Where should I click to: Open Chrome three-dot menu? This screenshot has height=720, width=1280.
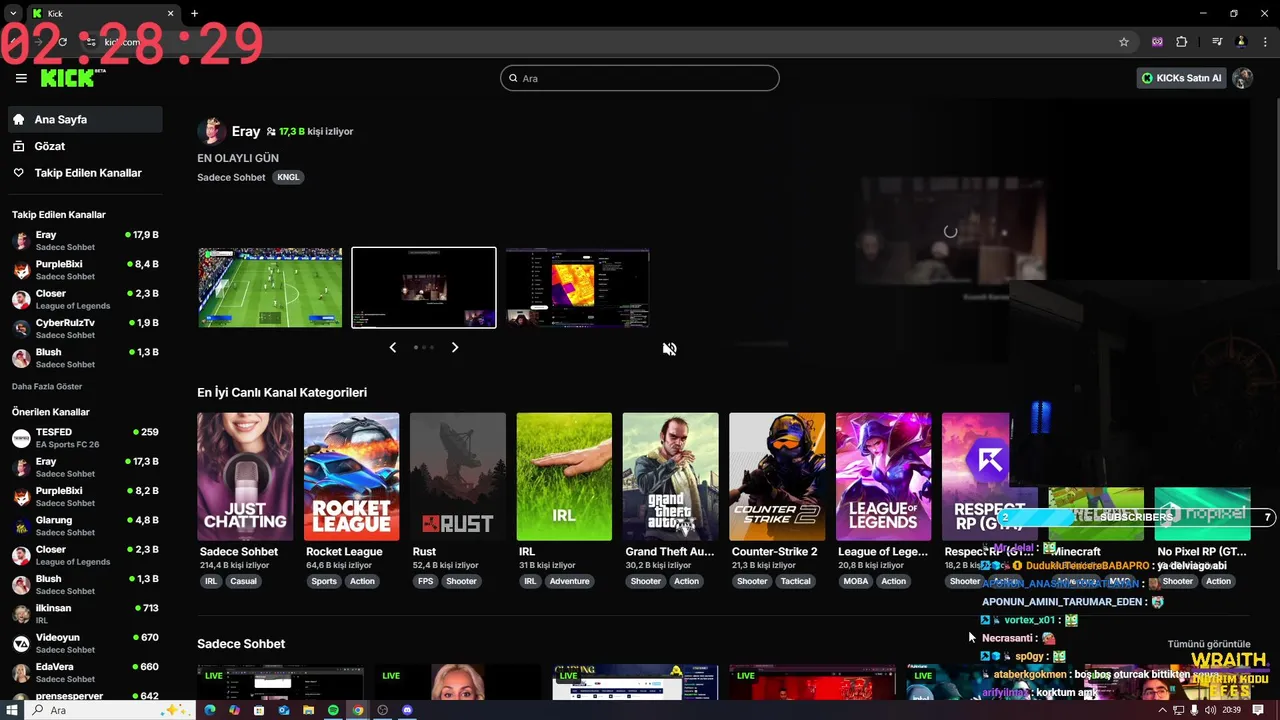(x=1264, y=42)
